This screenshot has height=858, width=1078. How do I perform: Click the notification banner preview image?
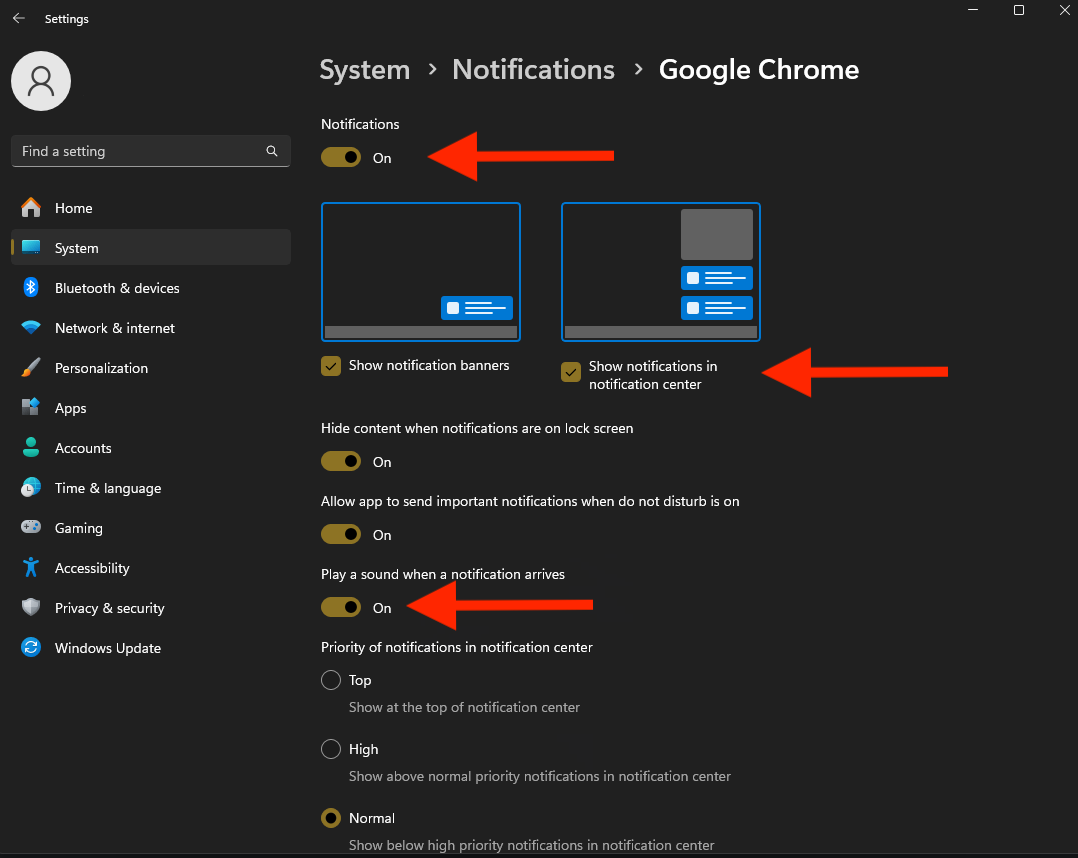pyautogui.click(x=421, y=272)
